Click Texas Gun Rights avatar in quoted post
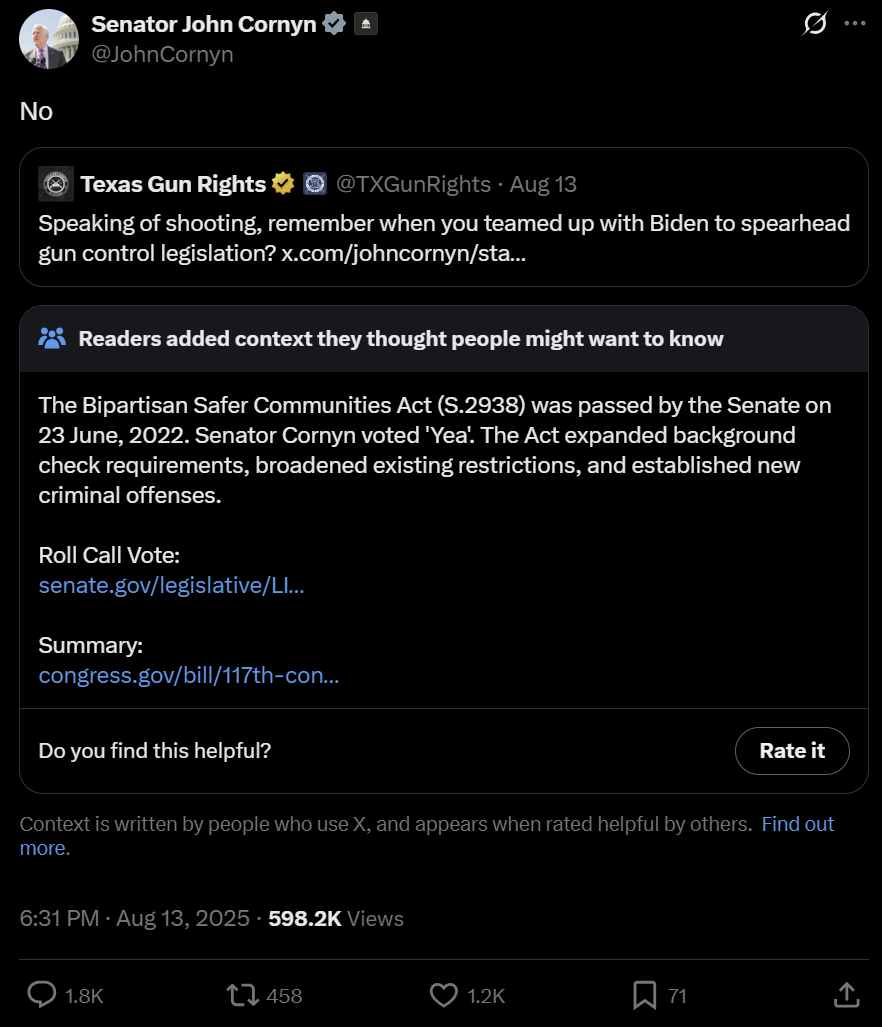Screen dimensions: 882x1027 (56, 184)
